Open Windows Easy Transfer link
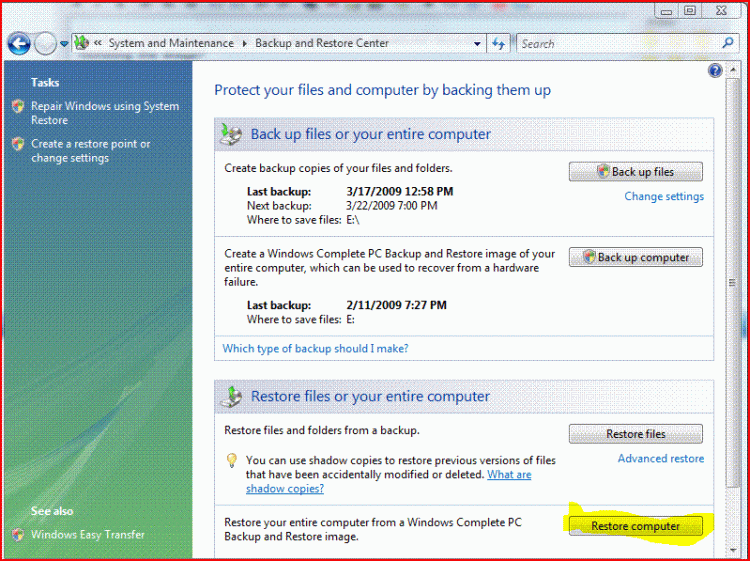 88,534
